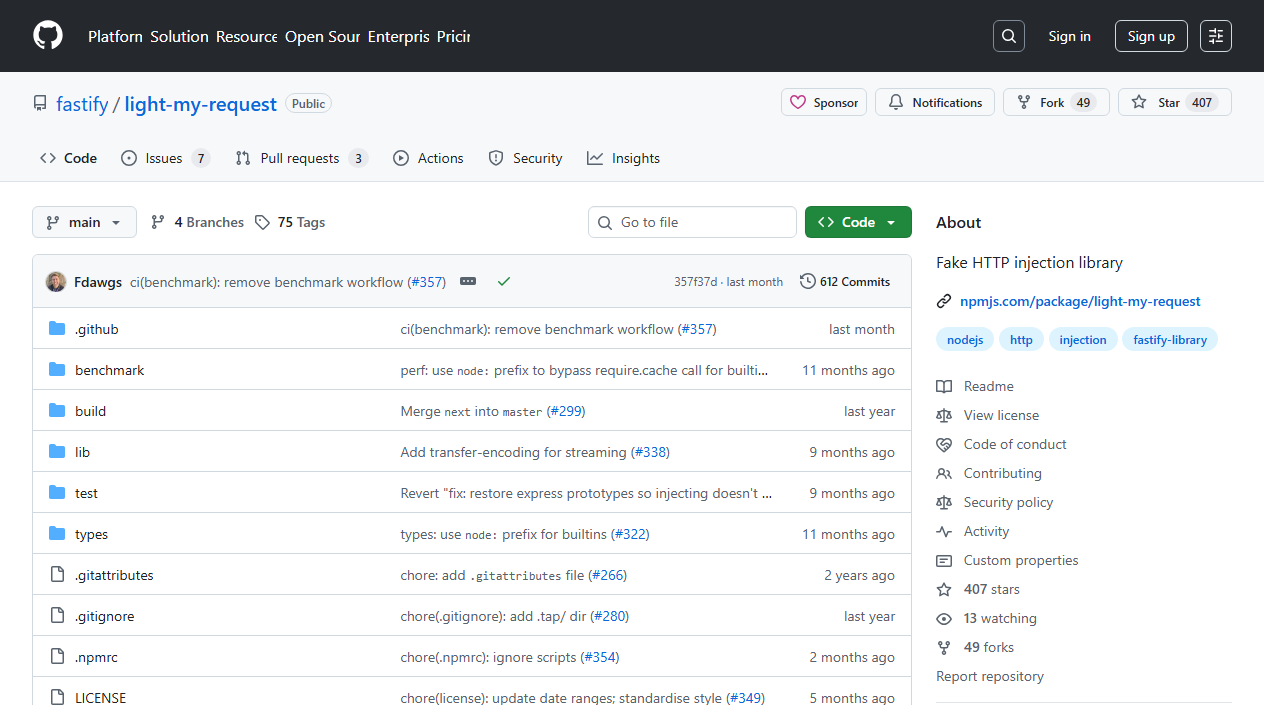This screenshot has width=1264, height=705.
Task: Switch to the Security tab
Action: tap(525, 158)
